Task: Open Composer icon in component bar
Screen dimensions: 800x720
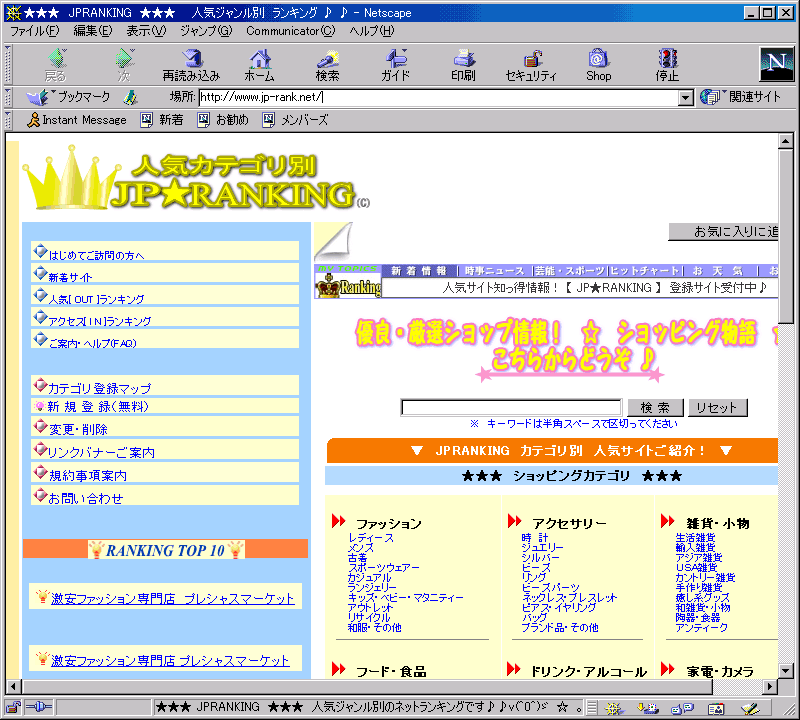Action: pos(750,708)
